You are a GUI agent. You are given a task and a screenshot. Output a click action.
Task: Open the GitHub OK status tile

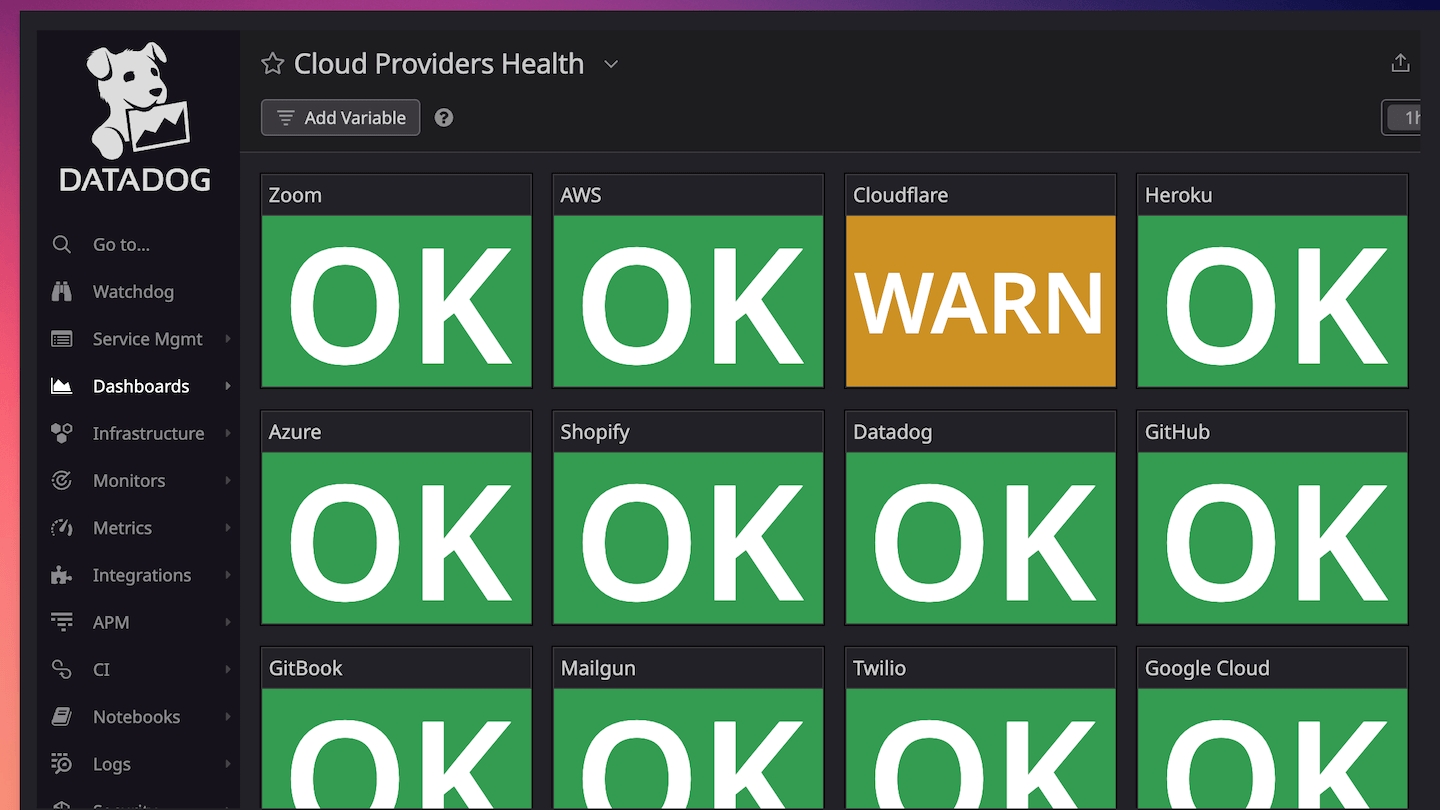(1272, 538)
